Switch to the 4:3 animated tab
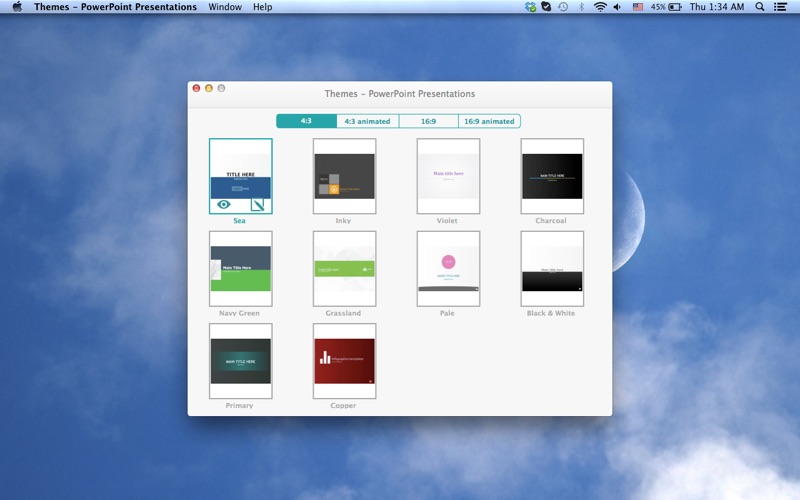The image size is (800, 500). [x=367, y=121]
